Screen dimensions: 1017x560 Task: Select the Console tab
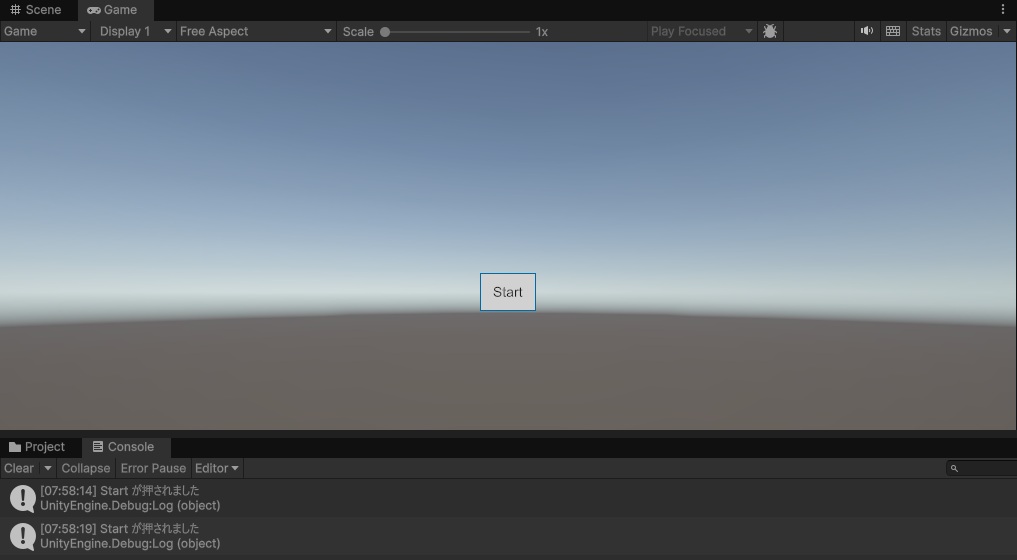[x=125, y=446]
